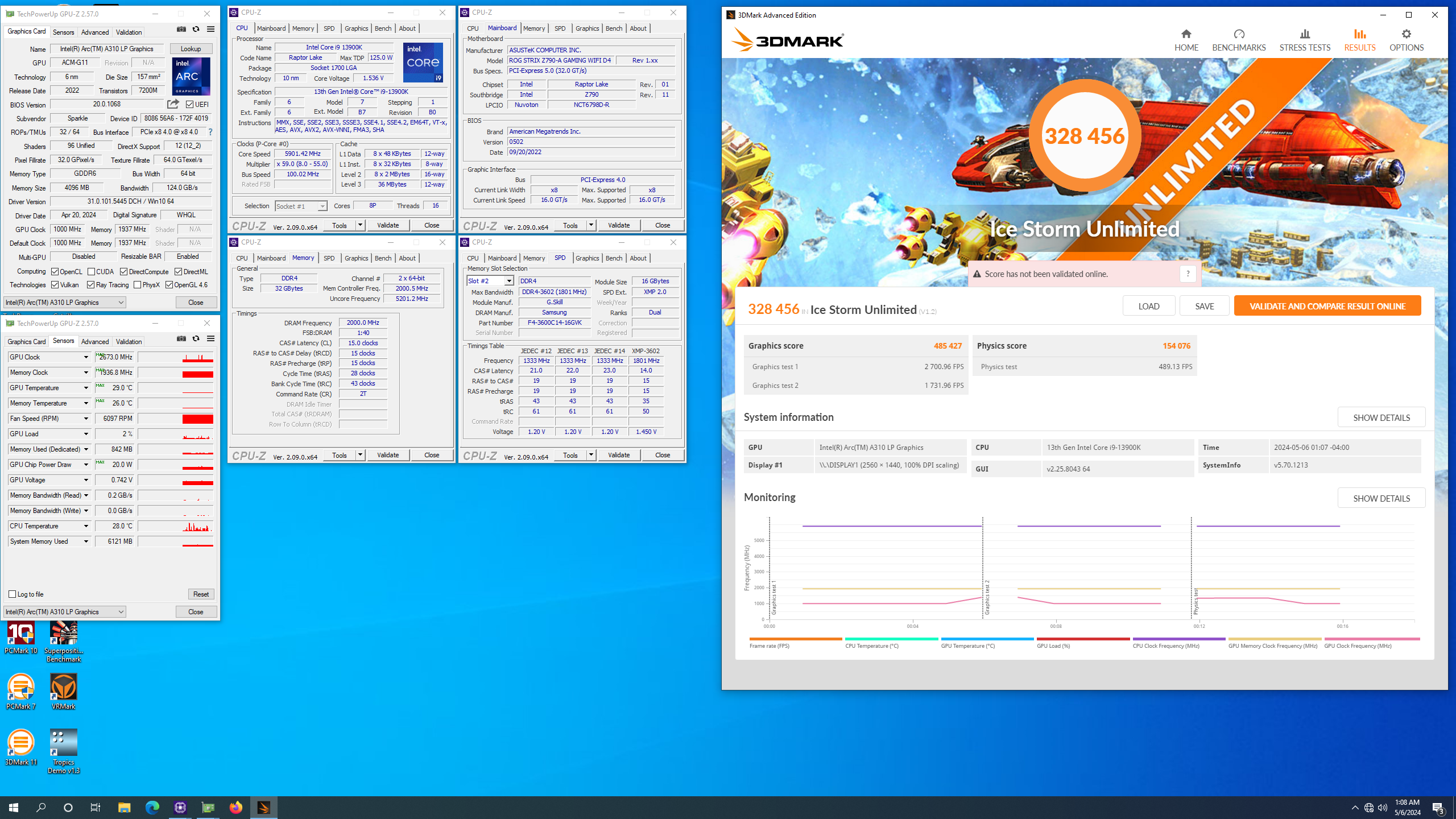Click Bus Interface question mark in GPU-Z
The image size is (1456, 819).
[210, 132]
